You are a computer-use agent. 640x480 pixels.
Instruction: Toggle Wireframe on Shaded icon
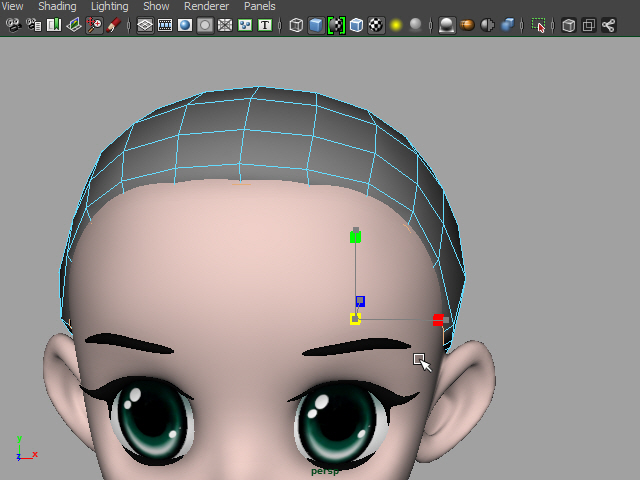356,25
